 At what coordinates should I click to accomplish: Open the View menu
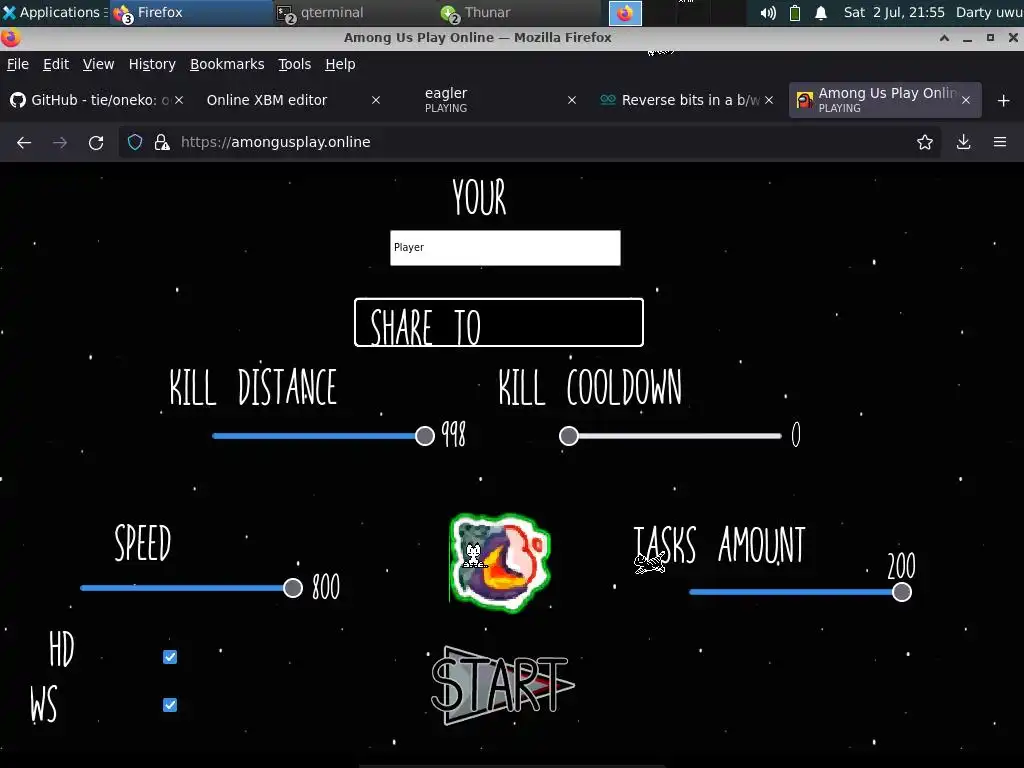click(x=98, y=64)
